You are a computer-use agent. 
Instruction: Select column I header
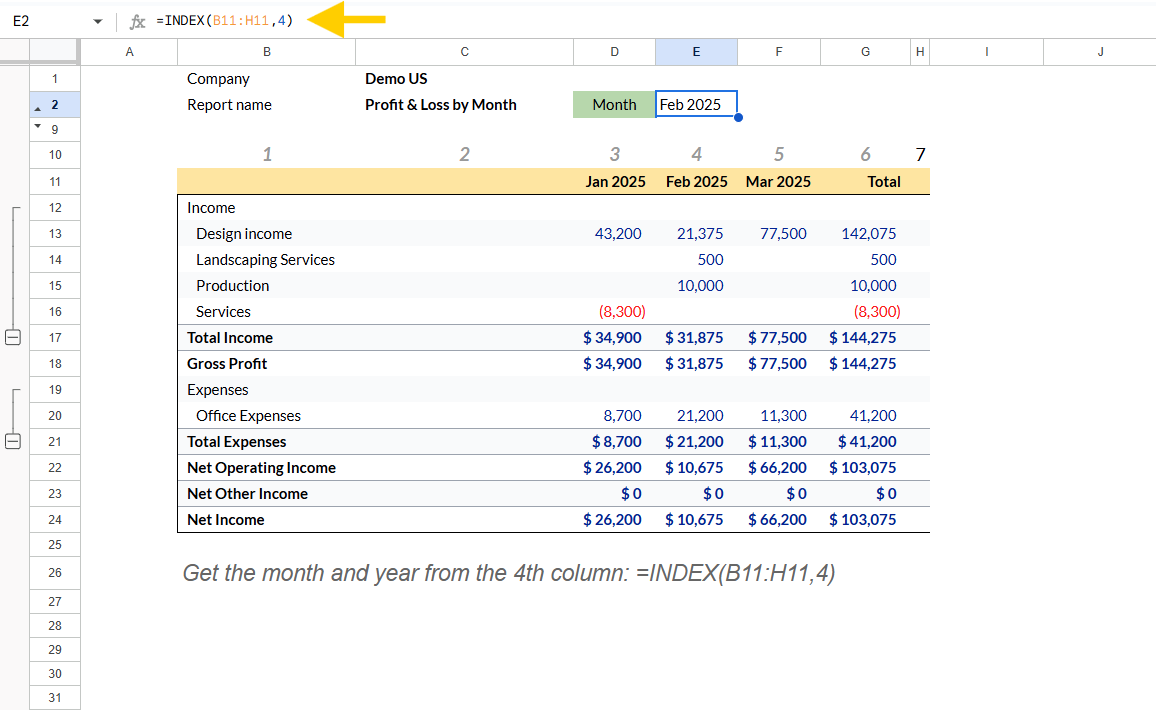point(986,52)
